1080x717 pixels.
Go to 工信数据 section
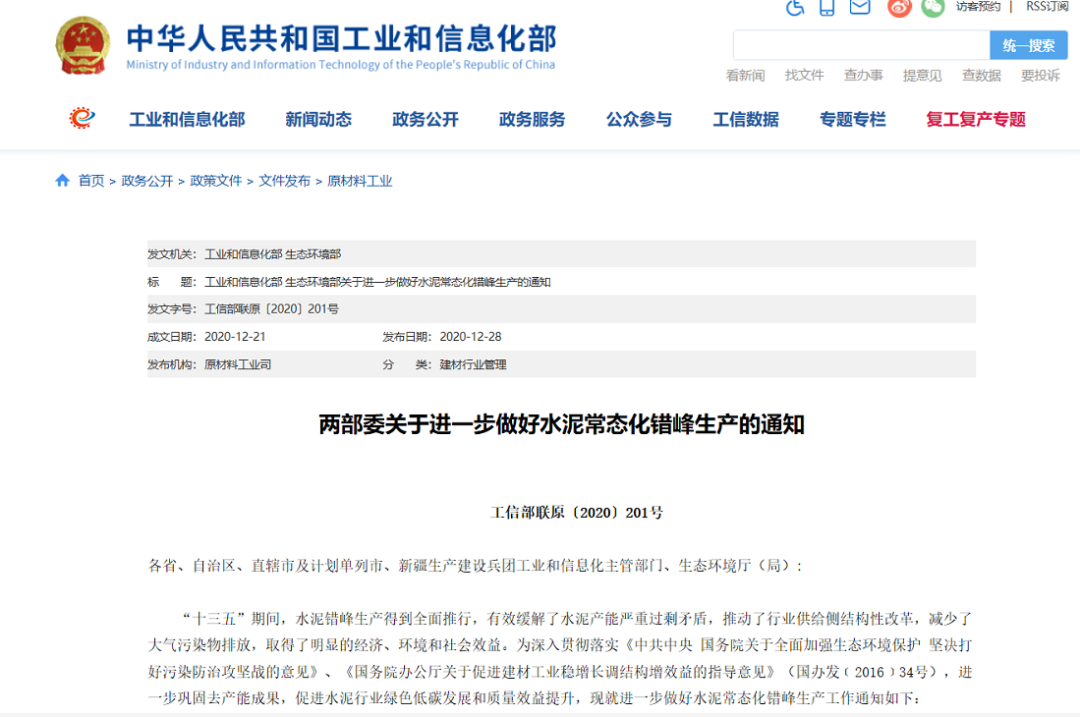tap(745, 120)
